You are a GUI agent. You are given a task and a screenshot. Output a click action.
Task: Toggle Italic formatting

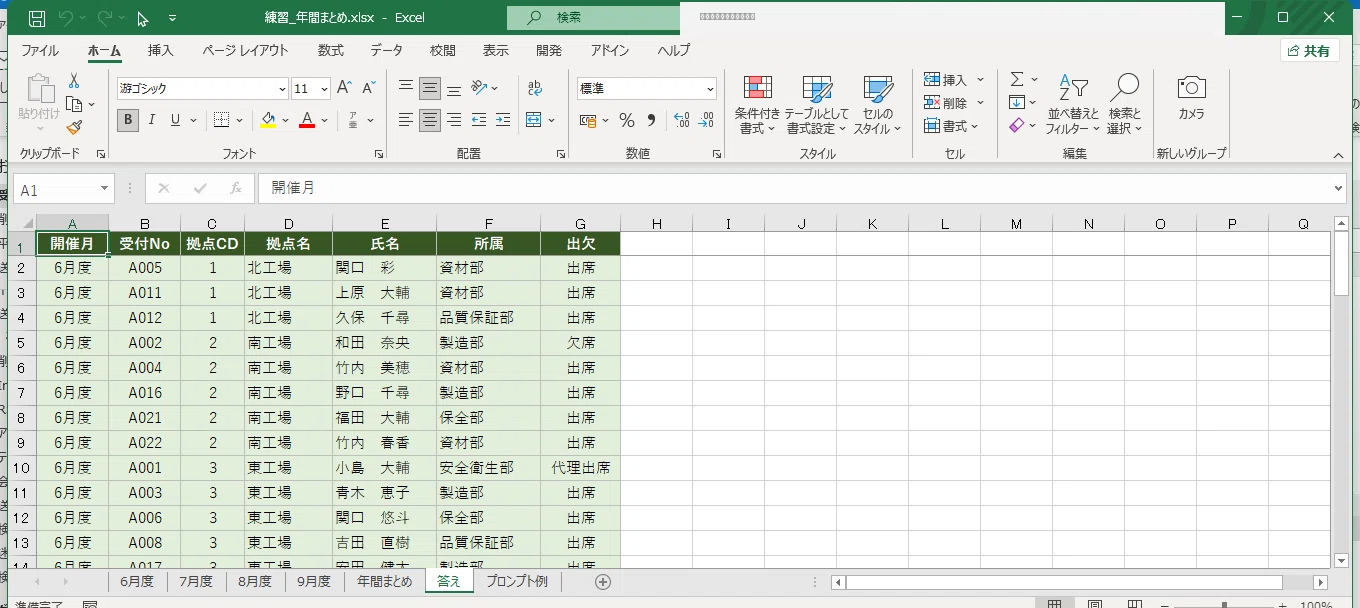coord(152,120)
